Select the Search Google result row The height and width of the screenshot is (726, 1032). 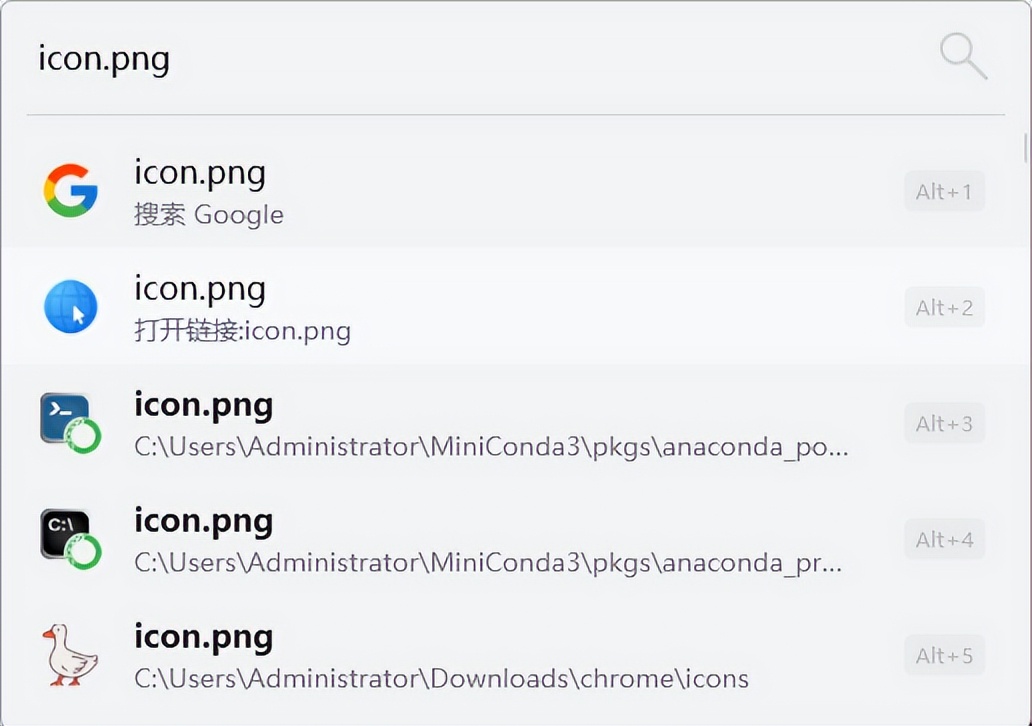coord(500,190)
